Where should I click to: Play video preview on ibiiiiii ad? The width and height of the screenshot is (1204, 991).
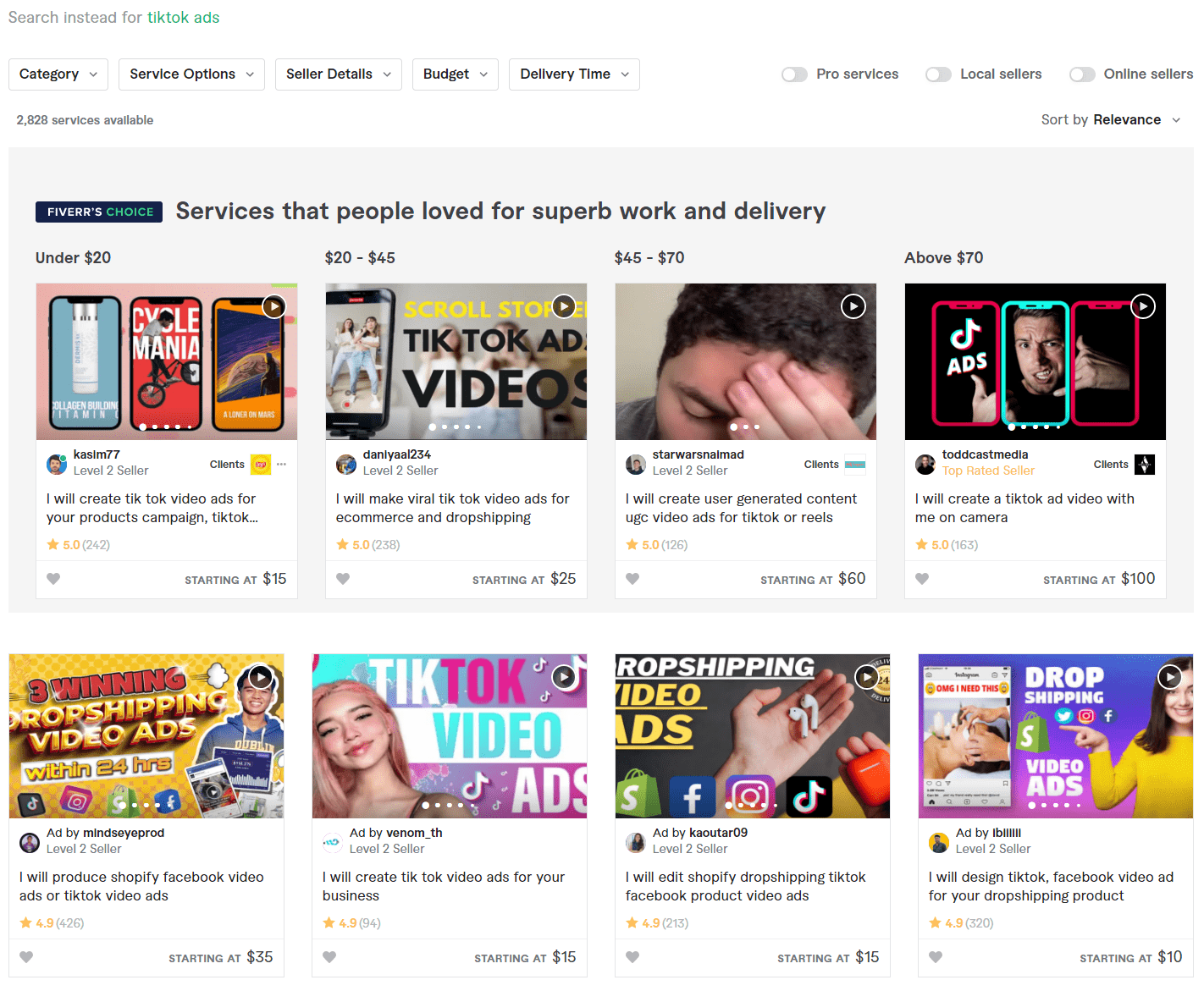tap(1170, 677)
